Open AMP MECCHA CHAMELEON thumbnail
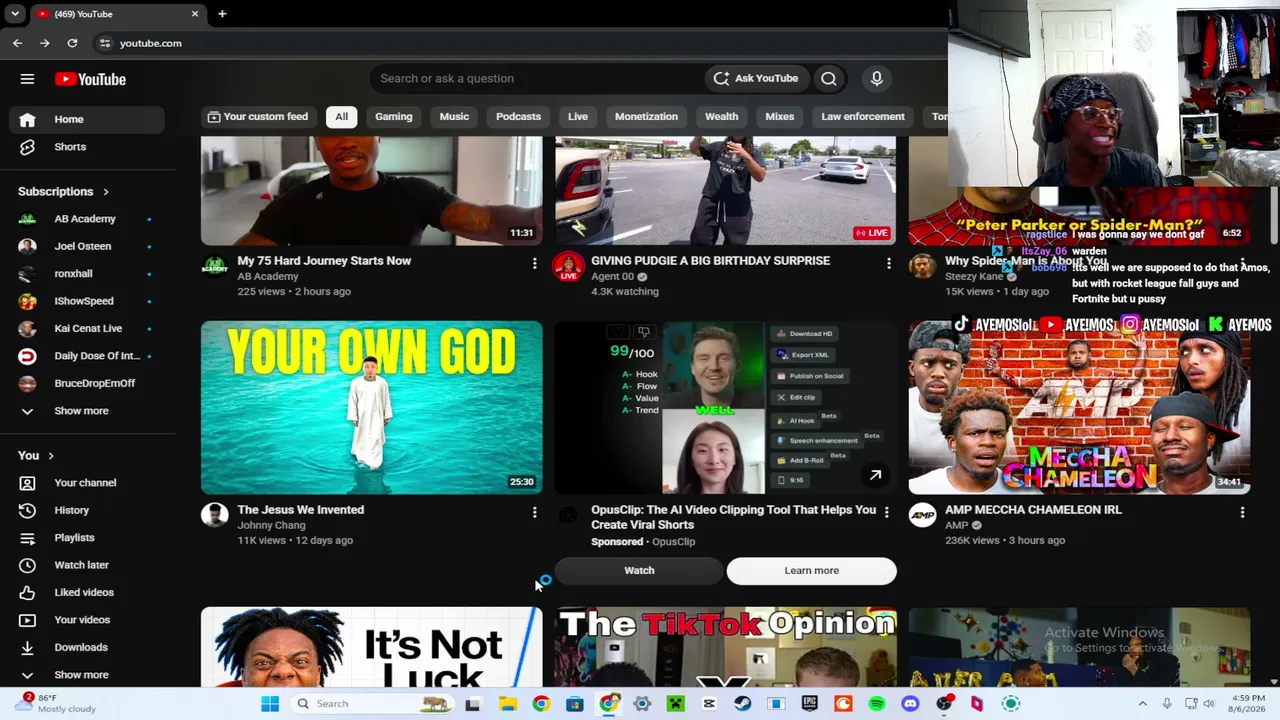Image resolution: width=1280 pixels, height=720 pixels. [1079, 407]
